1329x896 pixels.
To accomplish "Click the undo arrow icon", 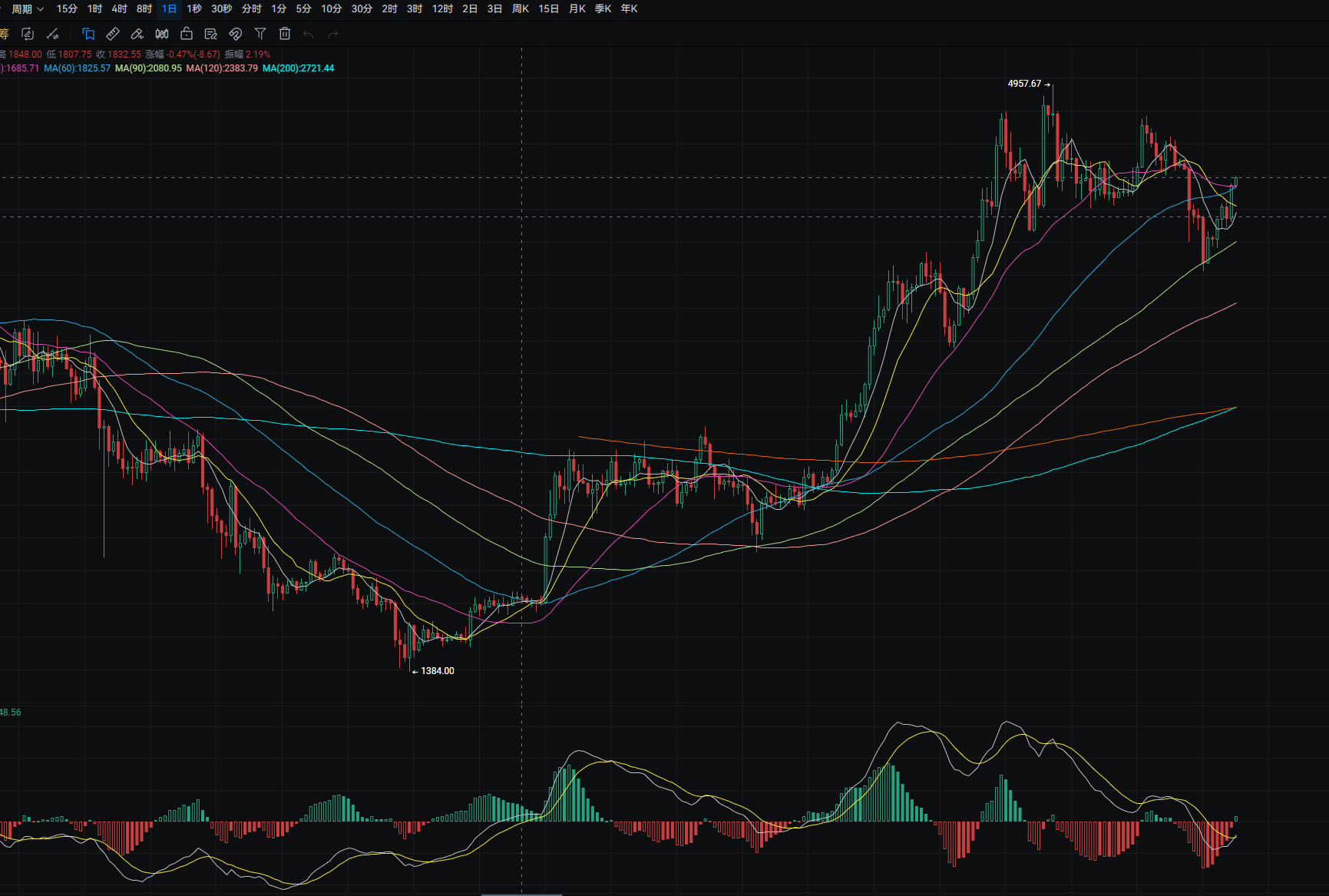I will (309, 34).
